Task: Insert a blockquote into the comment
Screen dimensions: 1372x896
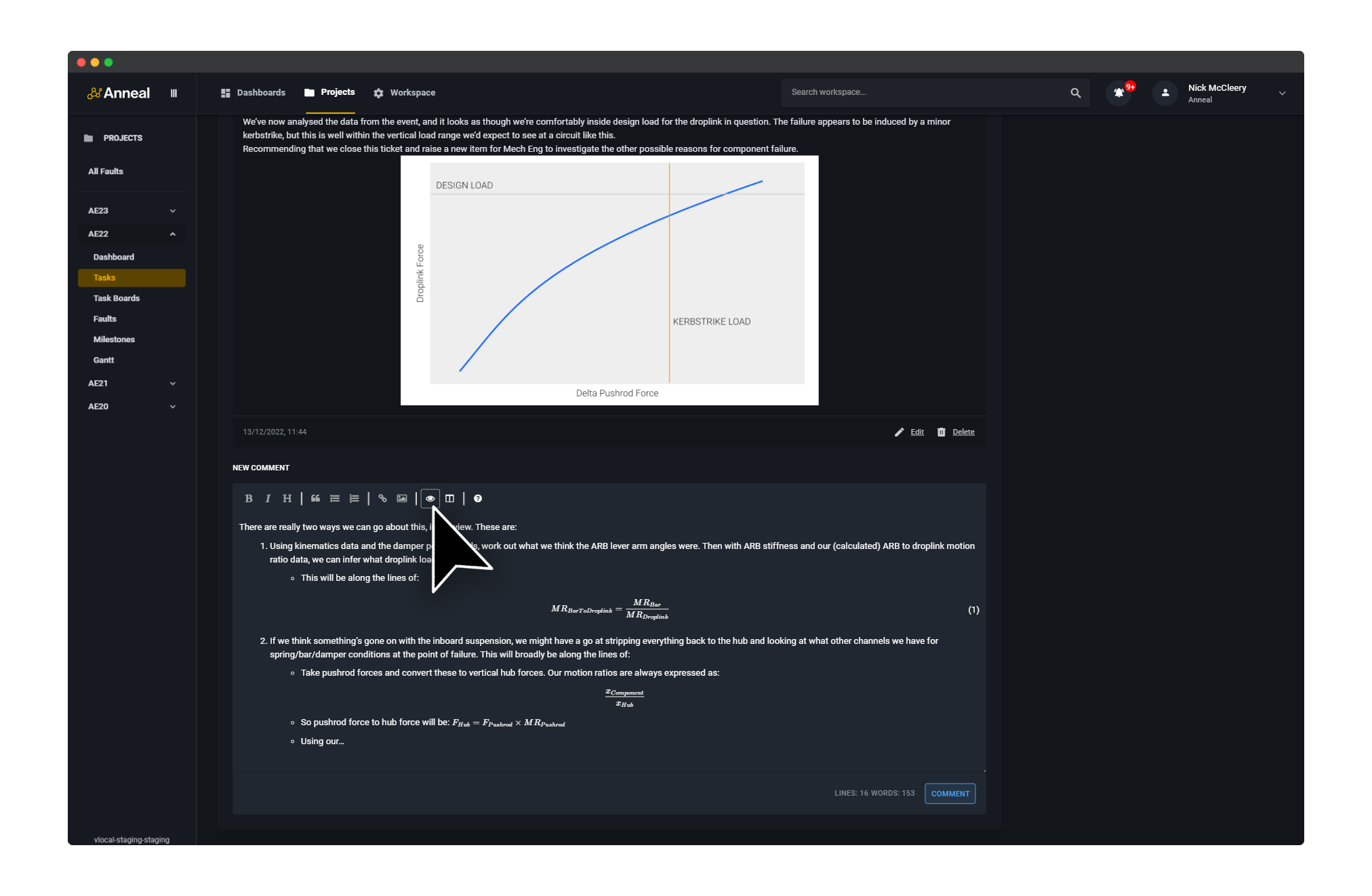Action: pyautogui.click(x=315, y=498)
